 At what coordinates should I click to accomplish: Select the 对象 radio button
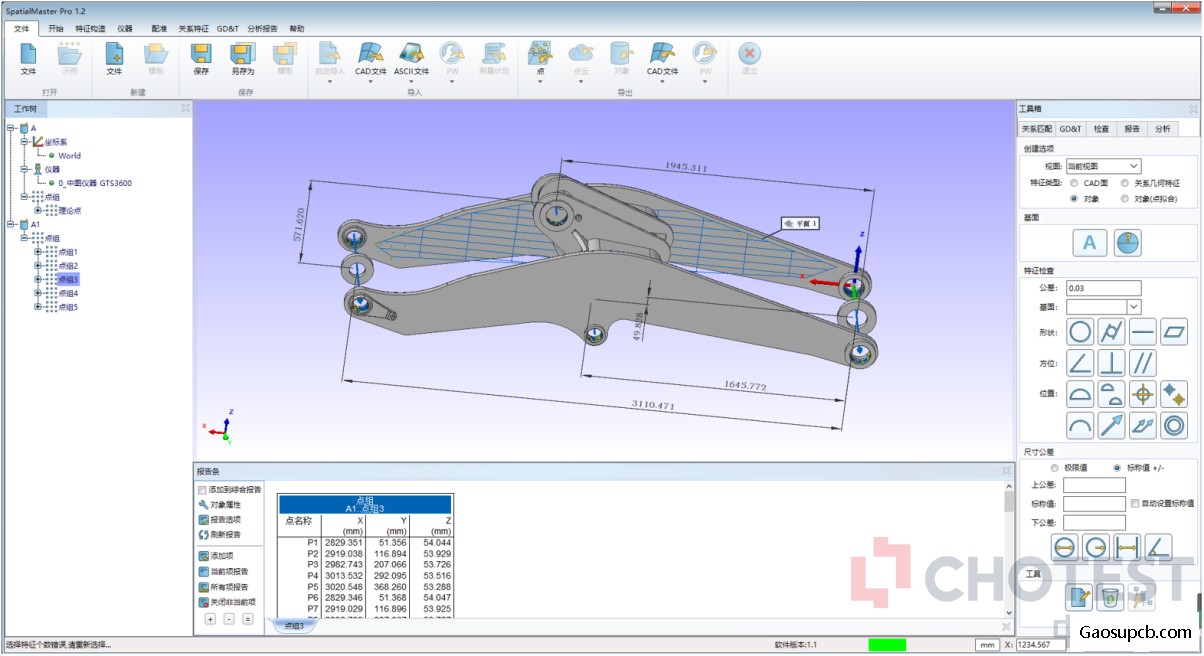point(1074,198)
